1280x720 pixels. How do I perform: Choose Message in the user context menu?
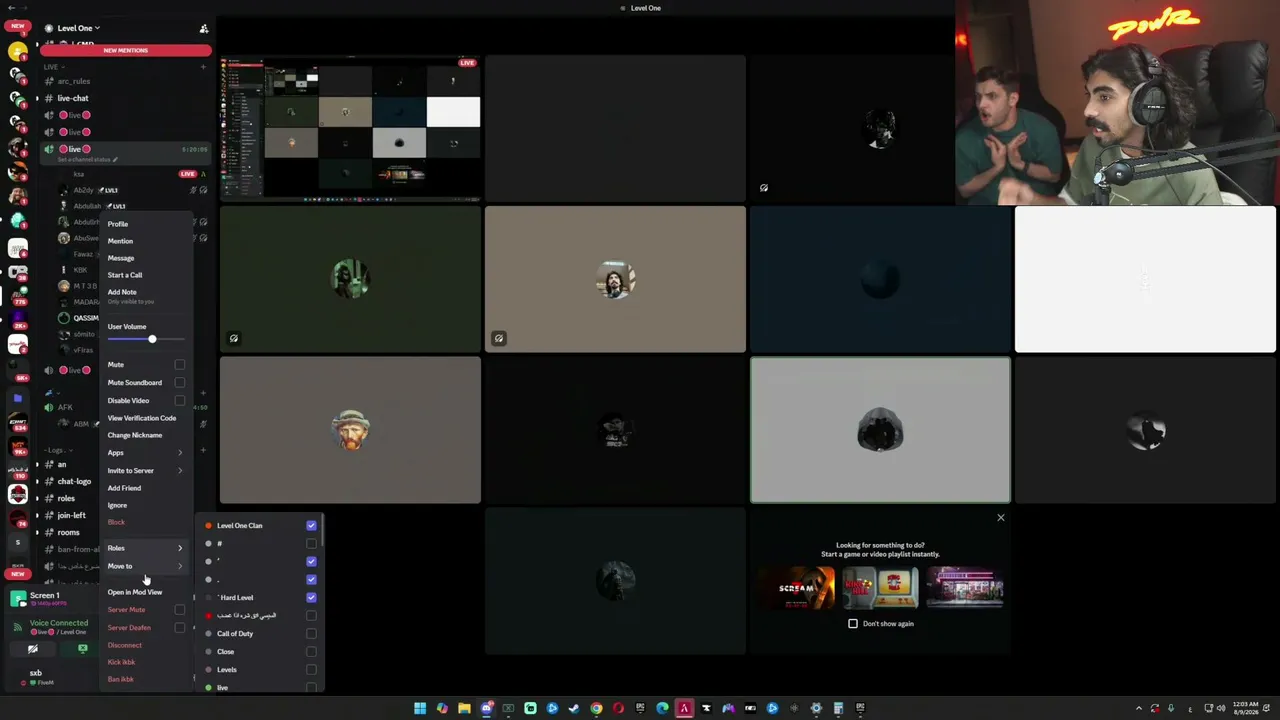coord(121,258)
